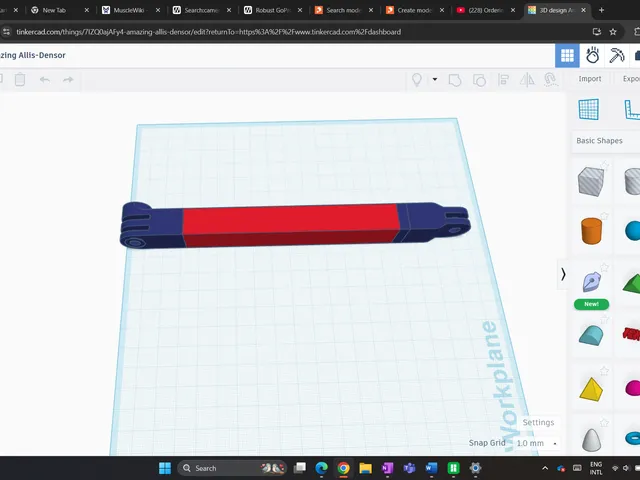Screen dimensions: 640x480
Task: Open the Snap Grid 1.0 mm dropdown
Action: point(537,443)
